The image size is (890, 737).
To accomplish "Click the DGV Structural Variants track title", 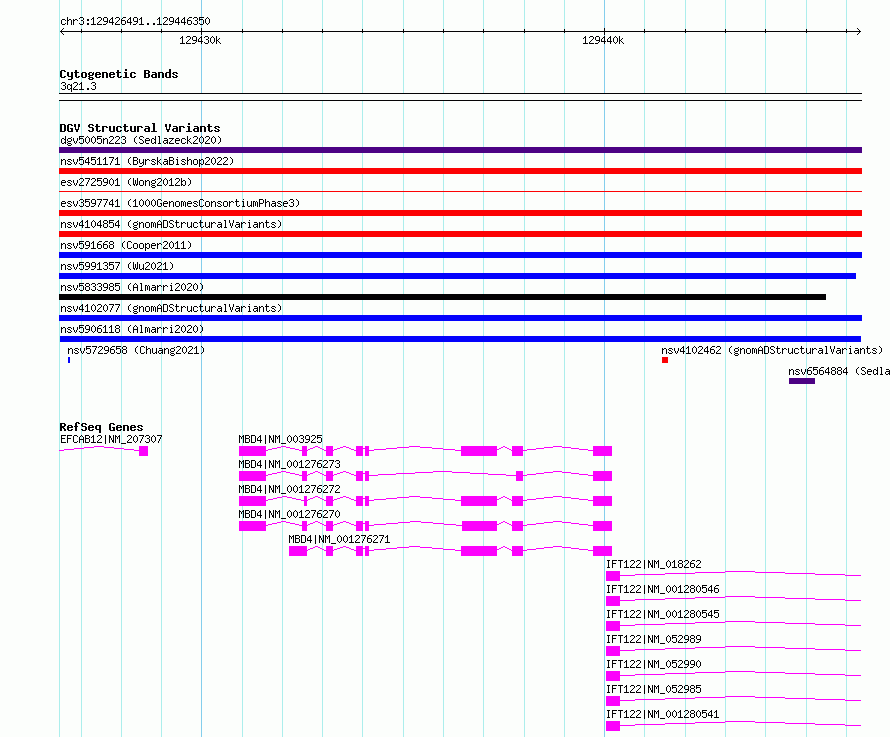I will tap(140, 128).
